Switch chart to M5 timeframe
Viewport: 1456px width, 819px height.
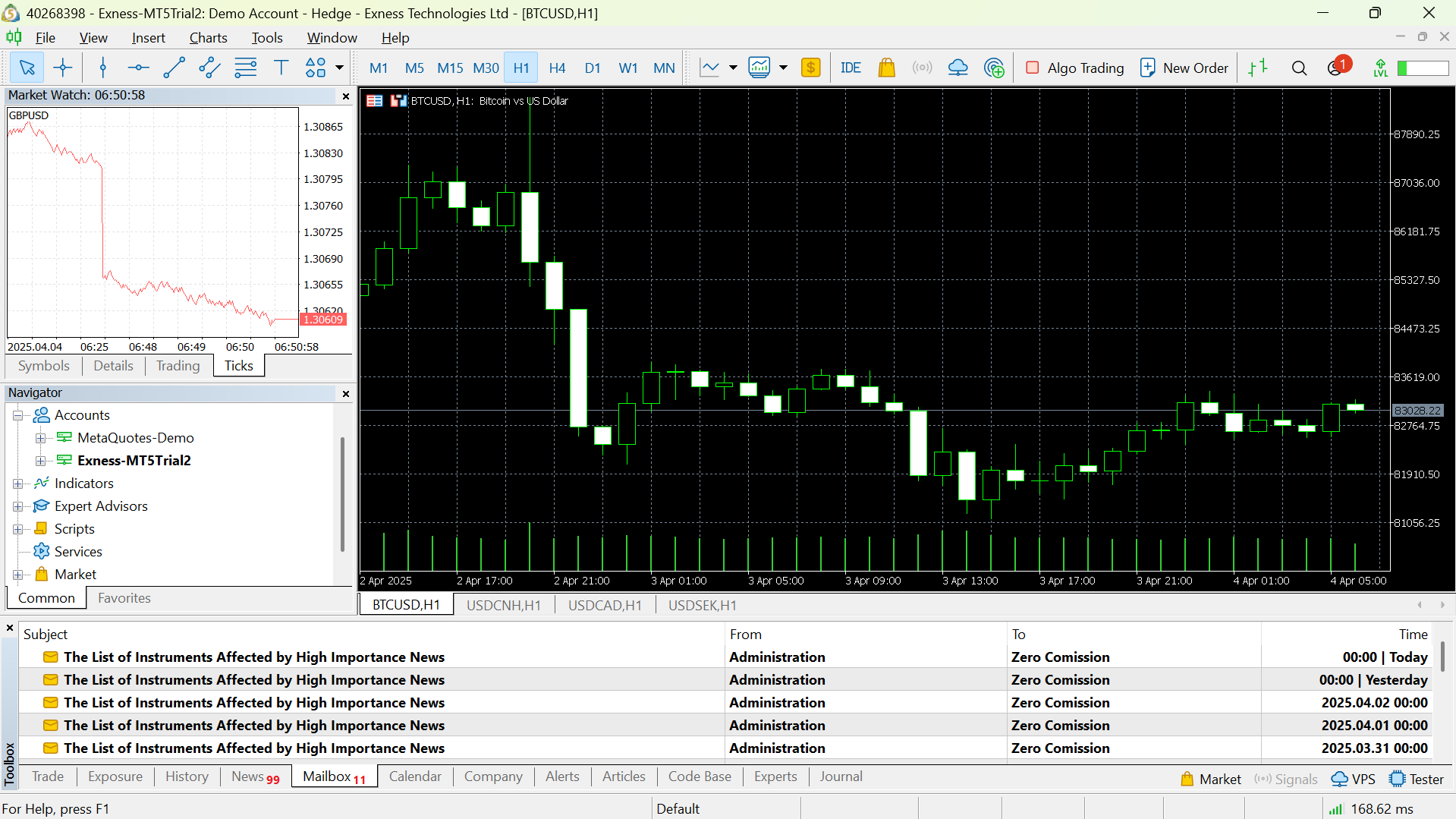414,68
